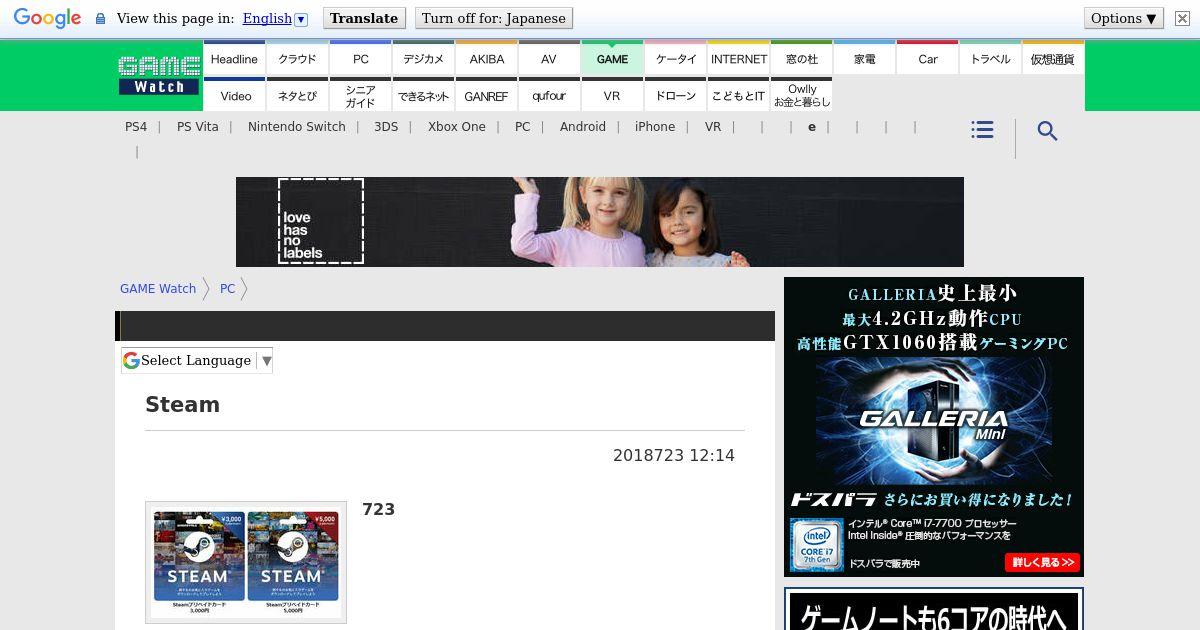Go to the iPhone category link

pyautogui.click(x=655, y=127)
